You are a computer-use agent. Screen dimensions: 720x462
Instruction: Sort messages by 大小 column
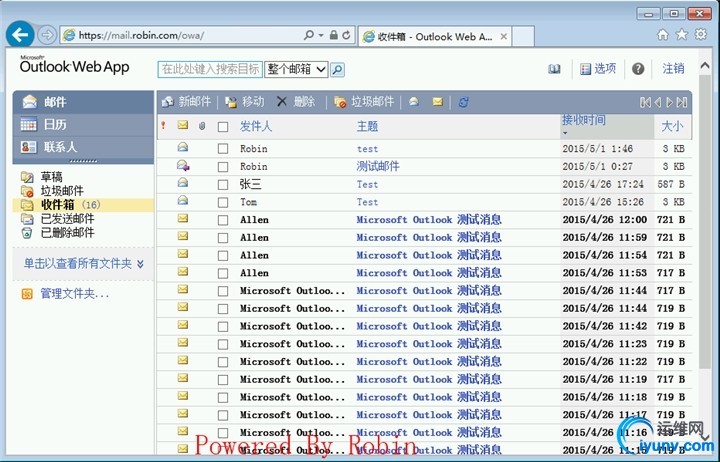pos(672,126)
